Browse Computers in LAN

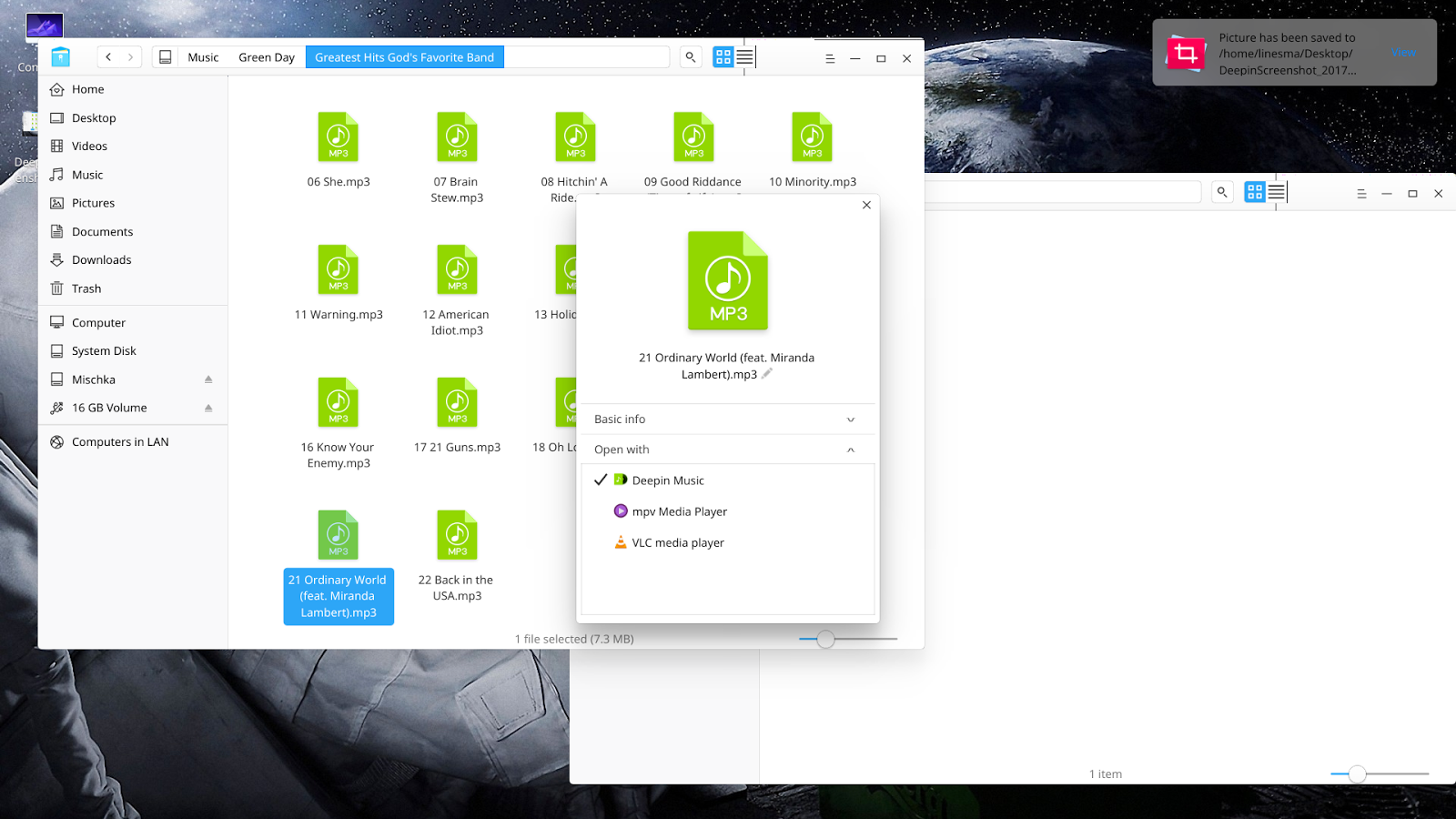[x=119, y=441]
